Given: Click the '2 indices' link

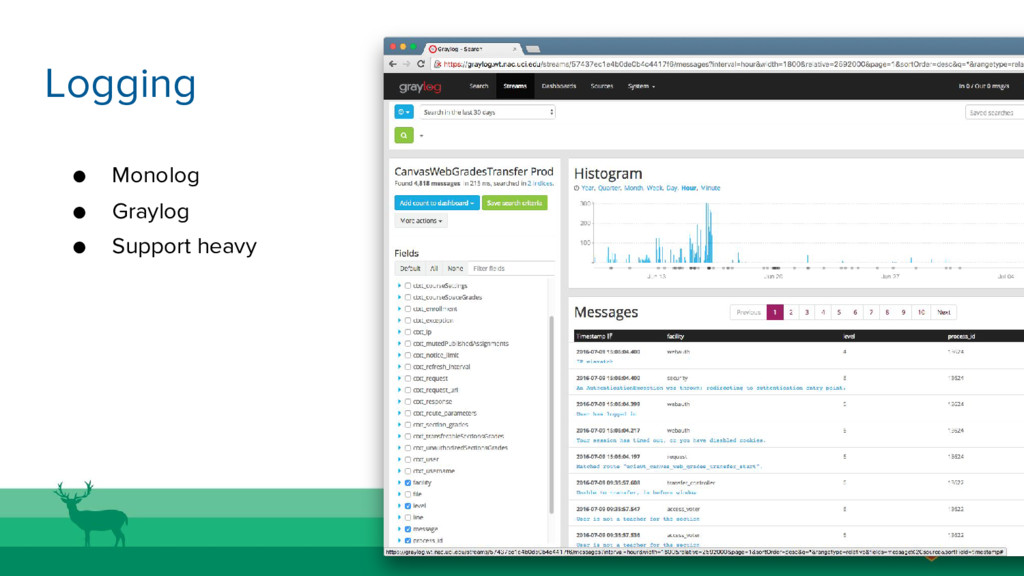Looking at the screenshot, I should point(540,184).
